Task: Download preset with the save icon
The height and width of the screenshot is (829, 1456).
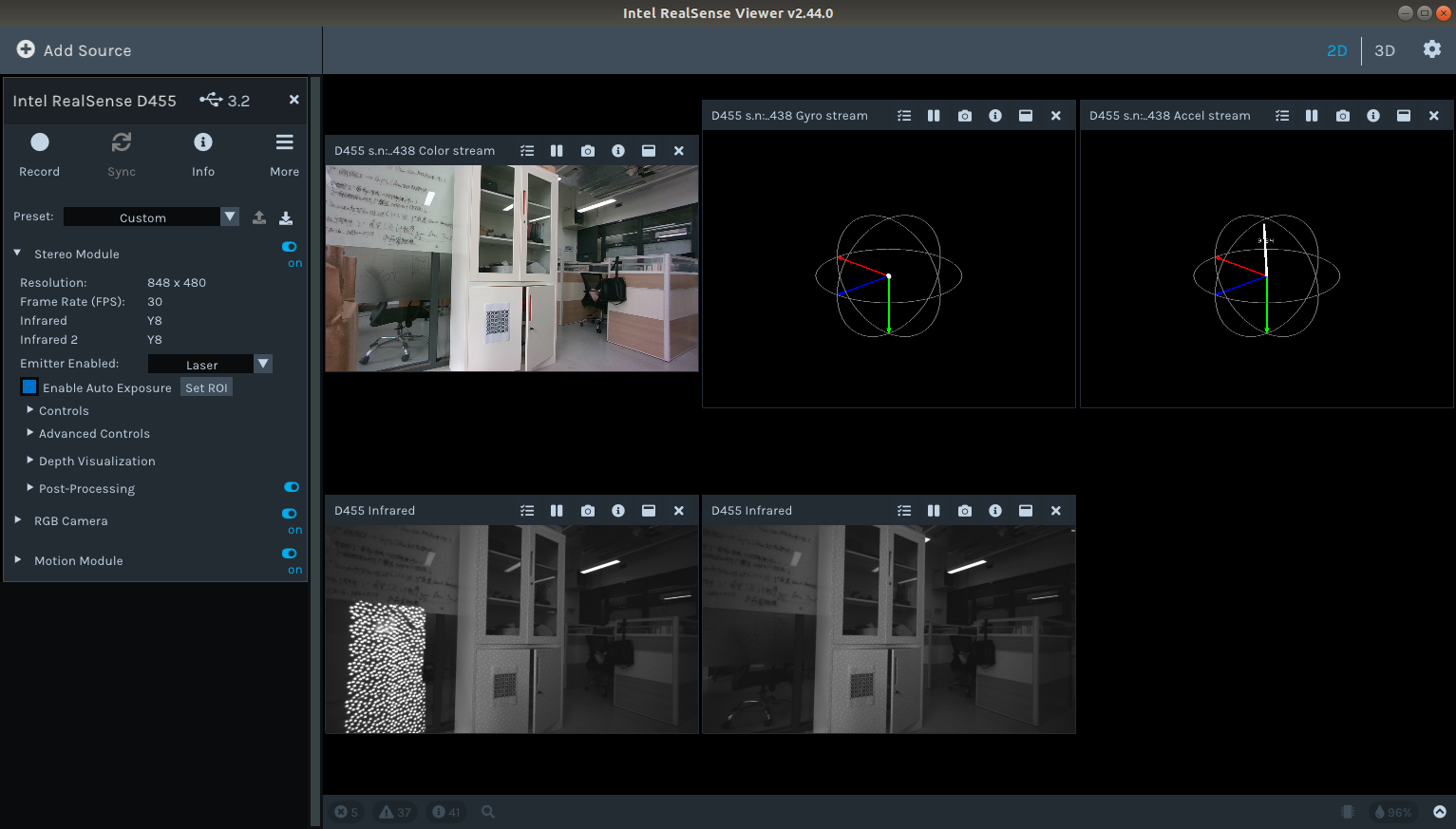Action: 286,217
